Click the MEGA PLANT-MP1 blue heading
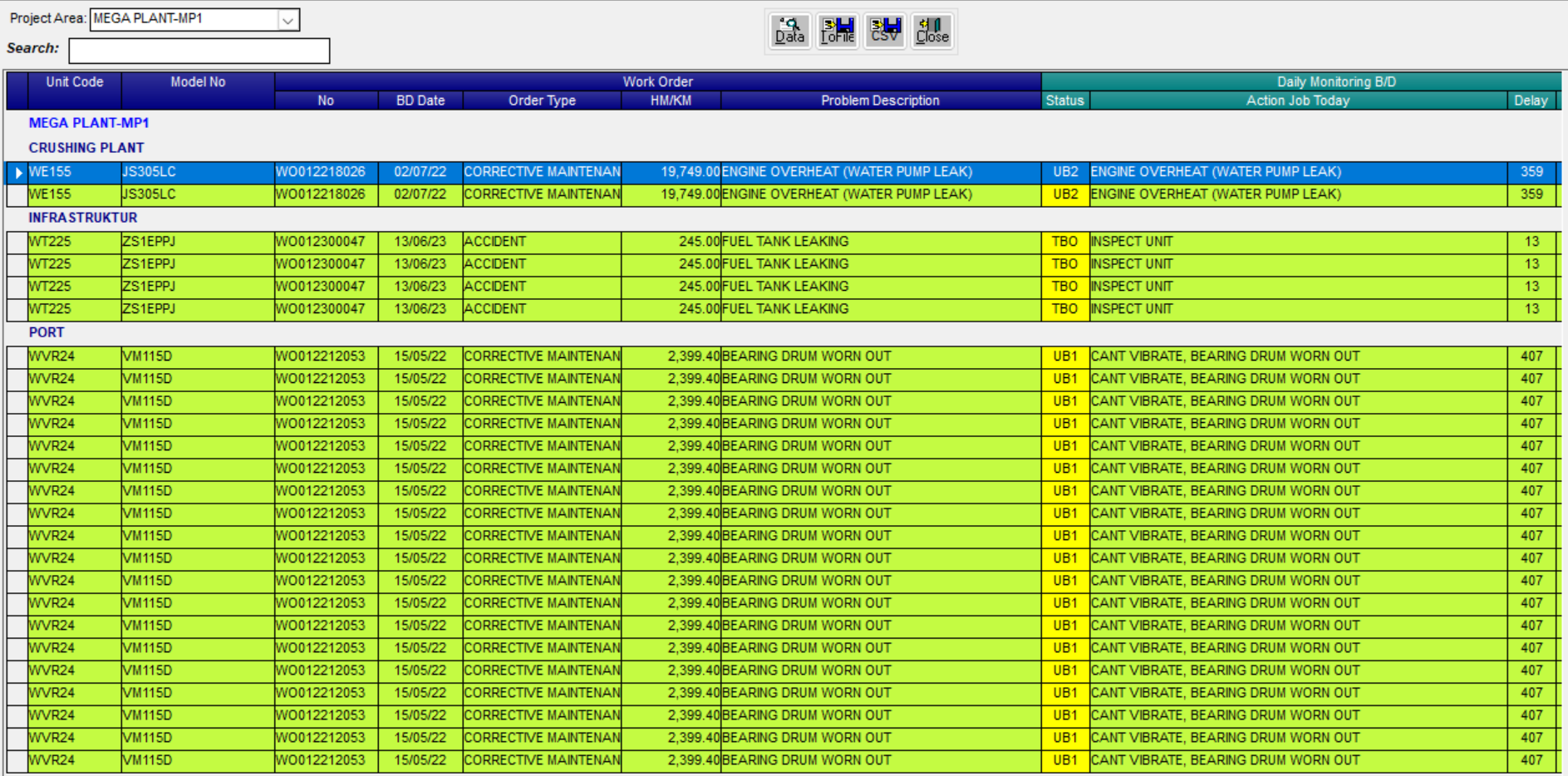 pyautogui.click(x=89, y=123)
